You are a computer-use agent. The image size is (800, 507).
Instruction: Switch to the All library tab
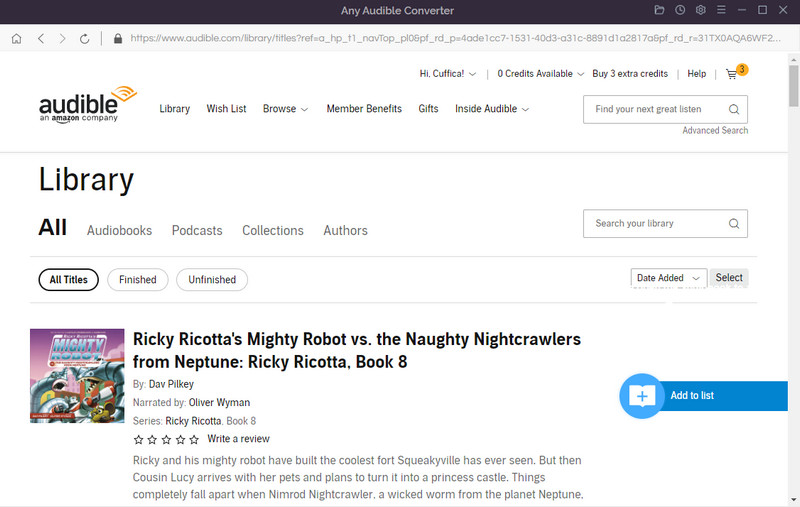[x=53, y=227]
